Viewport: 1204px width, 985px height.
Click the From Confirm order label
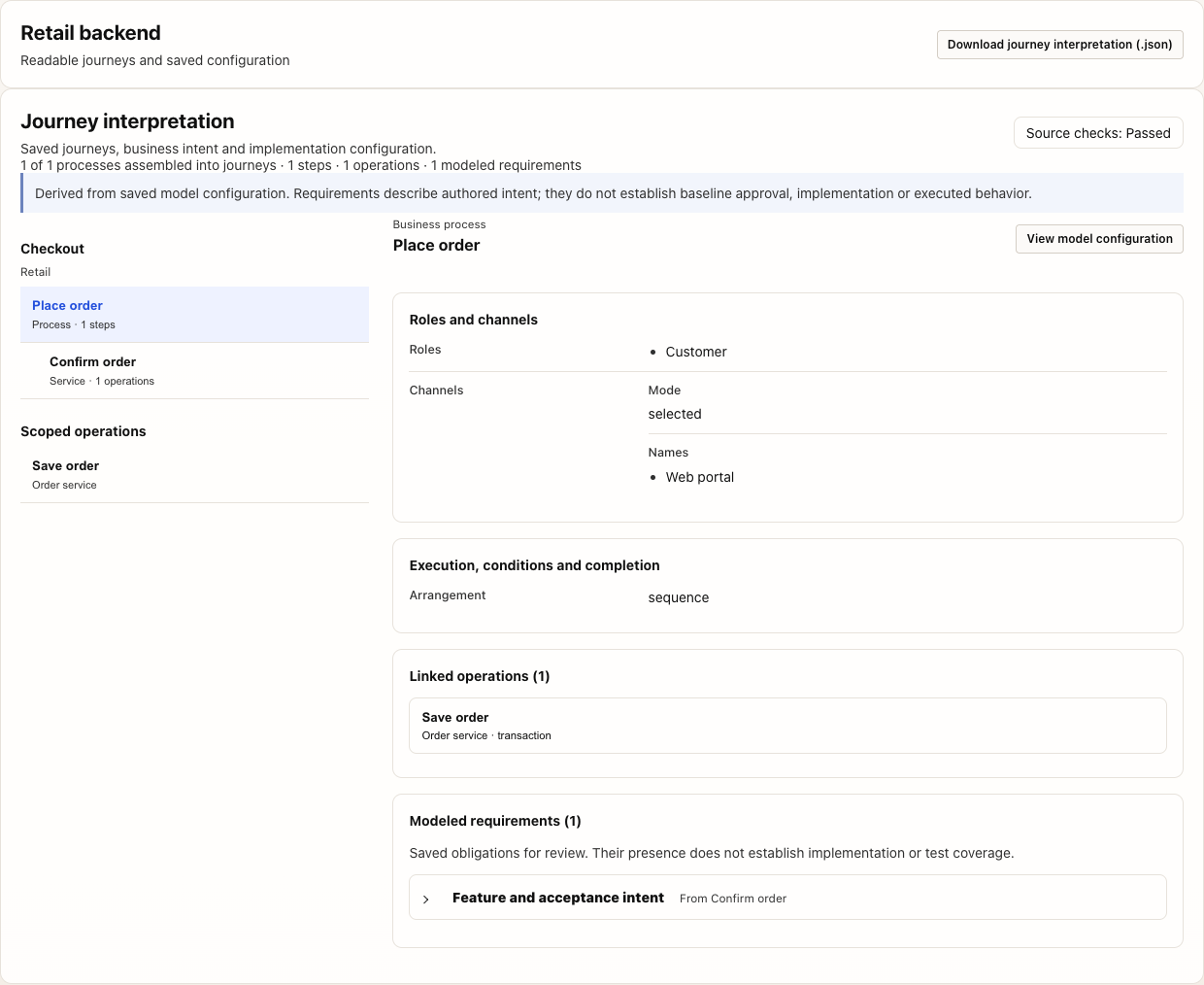(x=733, y=899)
